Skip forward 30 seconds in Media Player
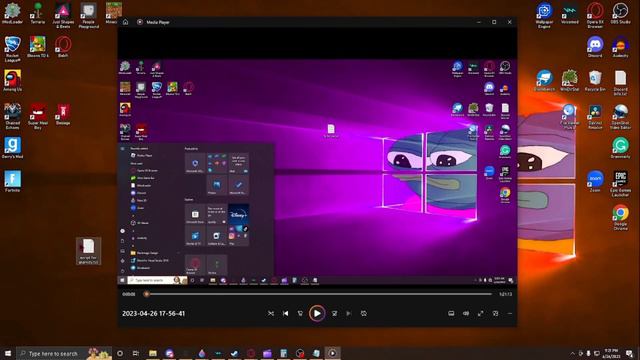640x360 pixels. point(334,313)
